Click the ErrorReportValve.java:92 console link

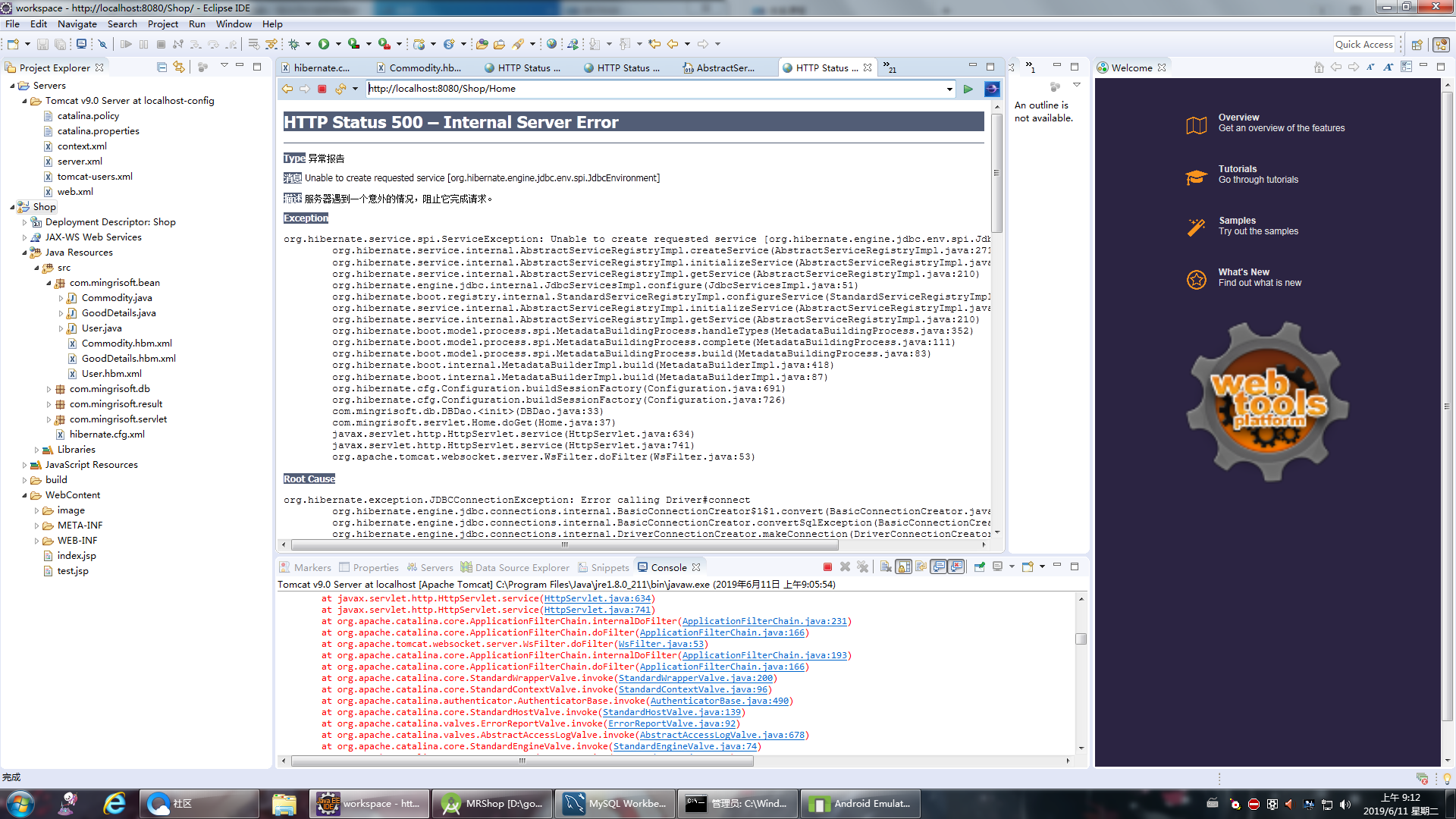[x=672, y=723]
